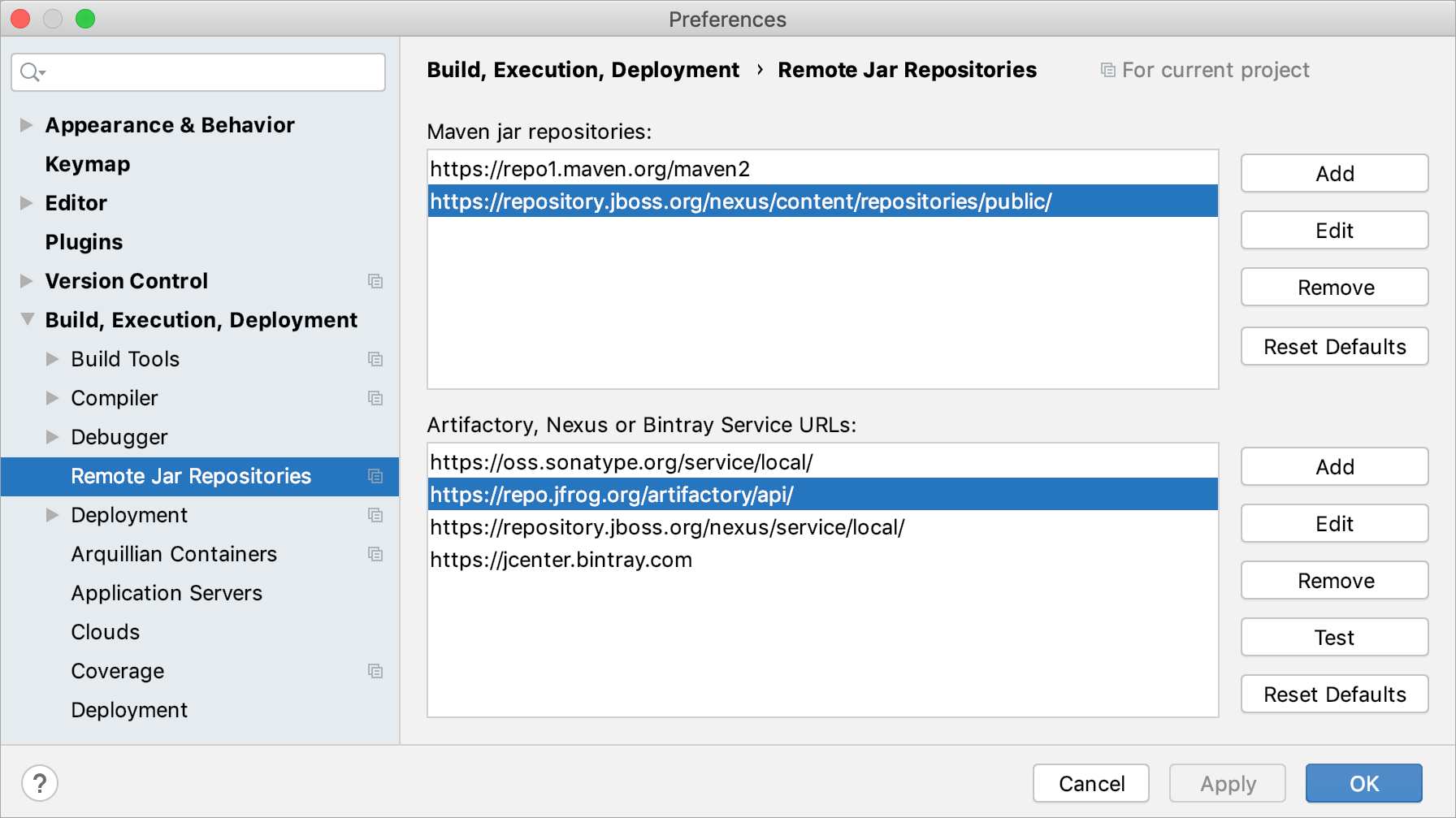
Task: Open Application Servers settings
Action: (x=167, y=593)
